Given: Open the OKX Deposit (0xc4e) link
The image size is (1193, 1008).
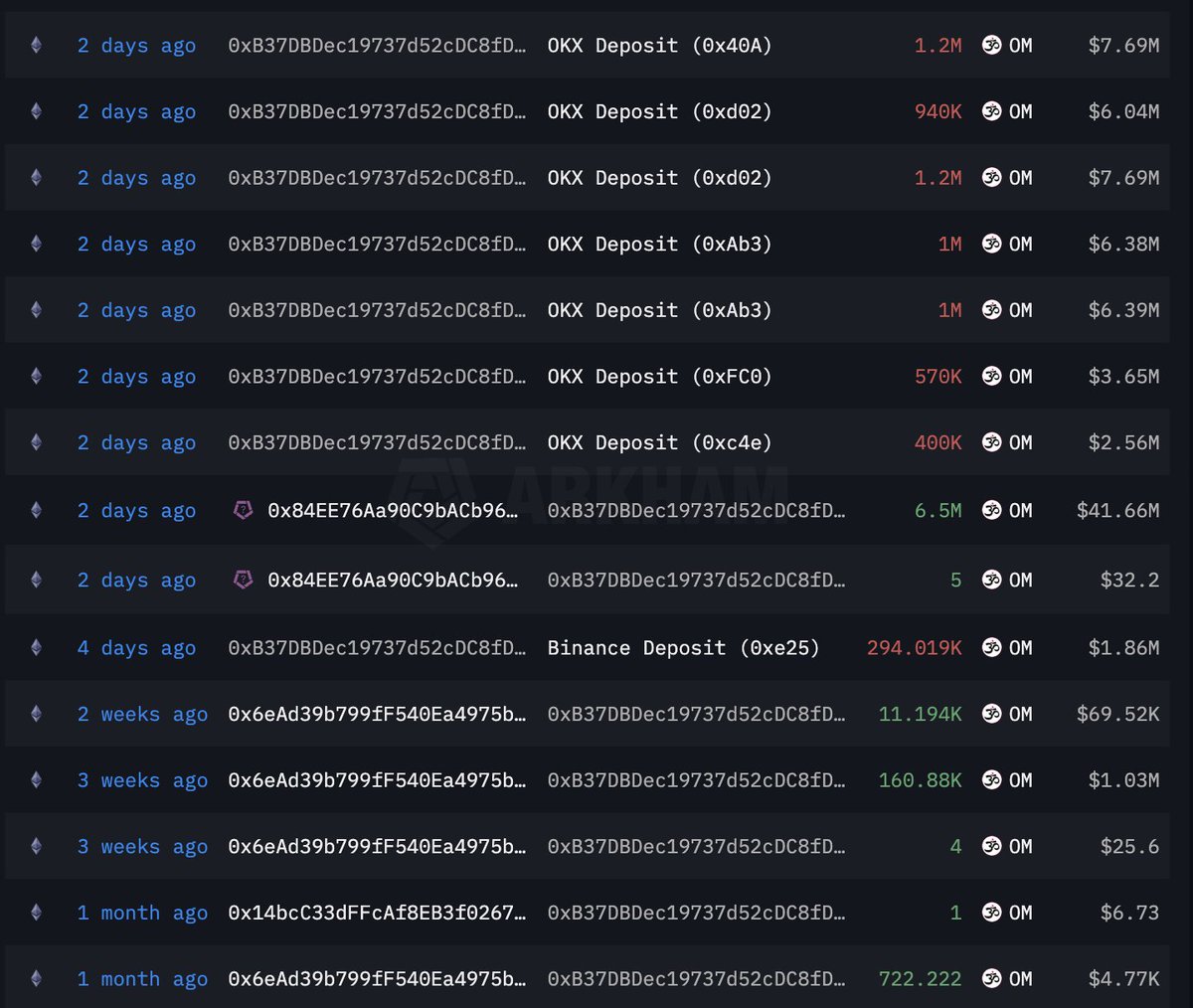Looking at the screenshot, I should 659,443.
